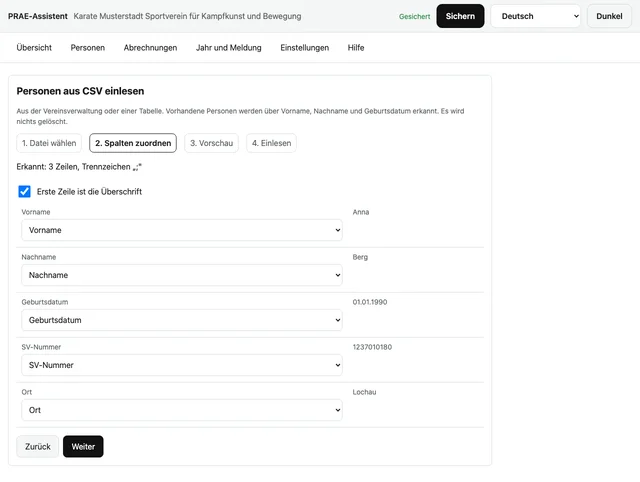
Task: Click the Gesichert status text
Action: click(415, 17)
